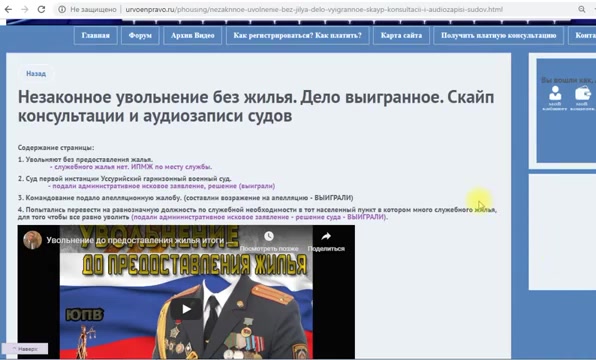Click text '2. Суд первой инстанции Уссурийский гарнизонный военный суд.'
Screen dimensions: 596x360
pyautogui.click(x=124, y=179)
